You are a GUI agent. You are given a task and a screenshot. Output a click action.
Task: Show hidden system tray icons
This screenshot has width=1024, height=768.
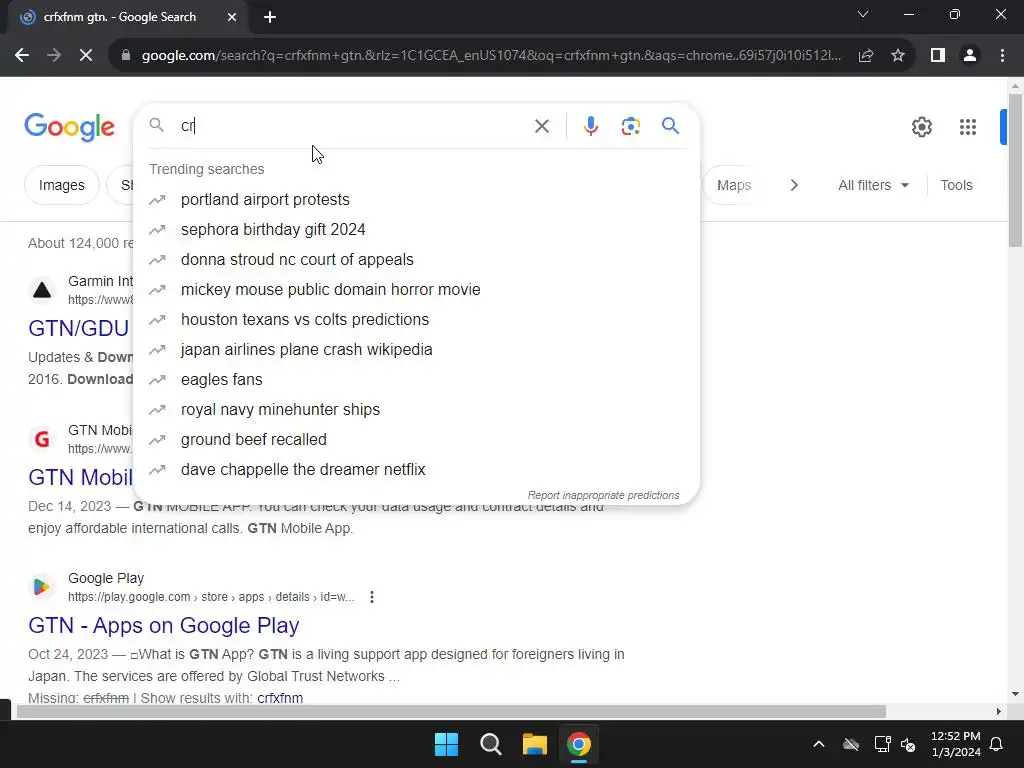818,744
